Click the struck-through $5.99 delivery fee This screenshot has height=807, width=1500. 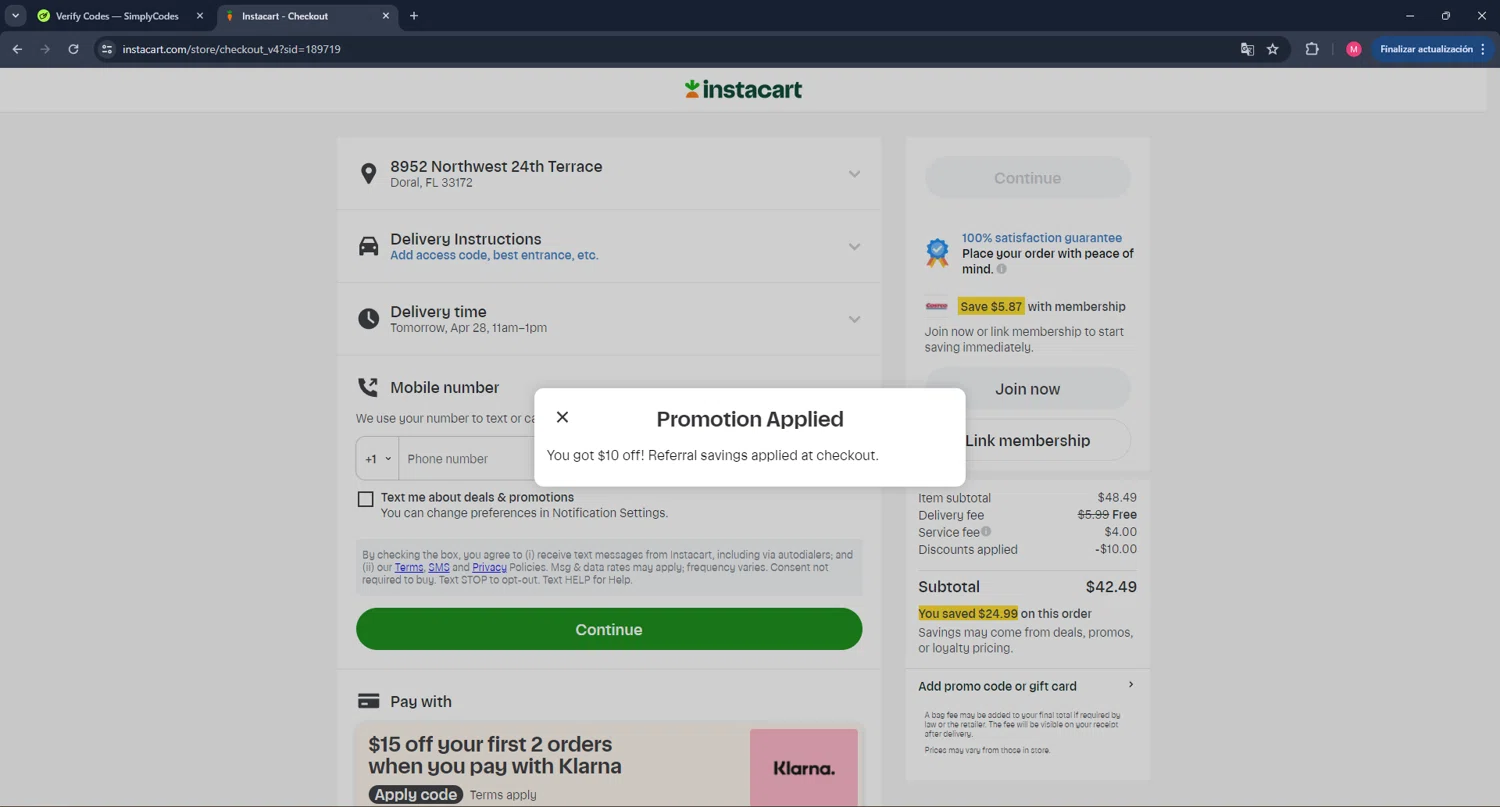[x=1093, y=515]
